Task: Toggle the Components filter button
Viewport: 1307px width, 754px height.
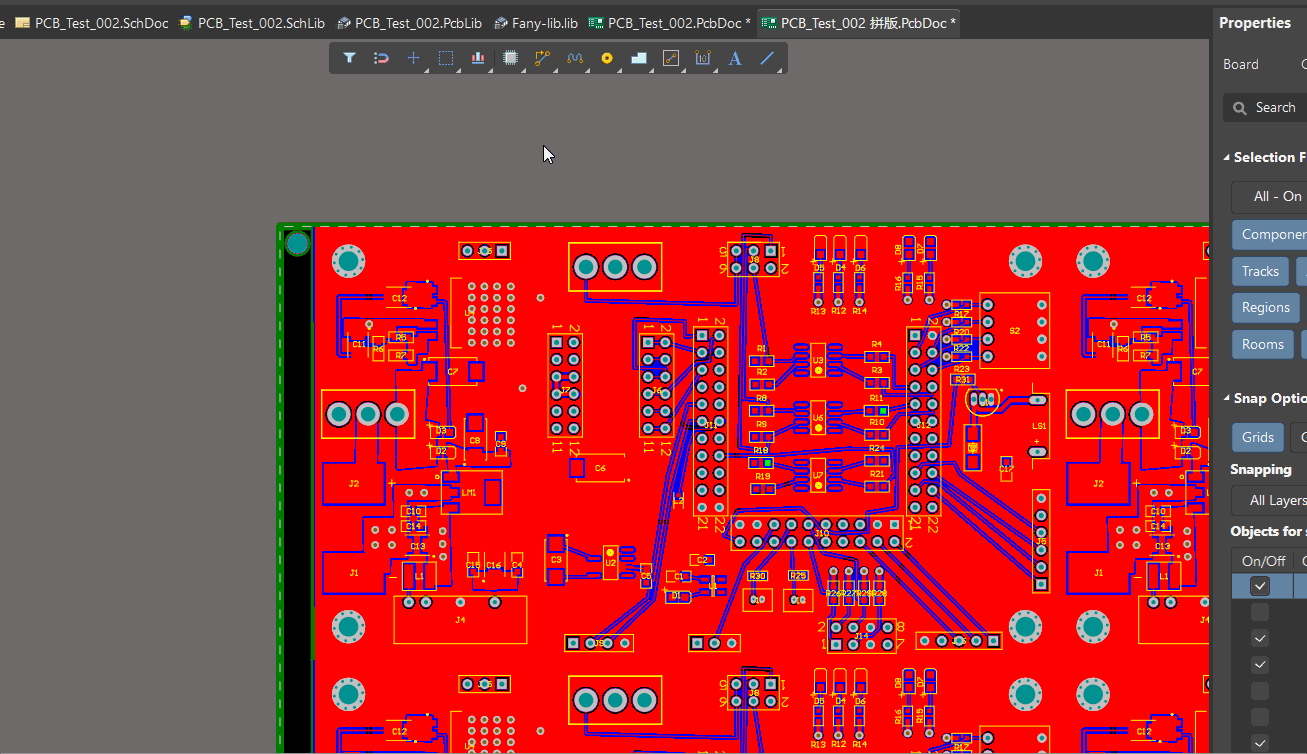Action: pyautogui.click(x=1270, y=234)
